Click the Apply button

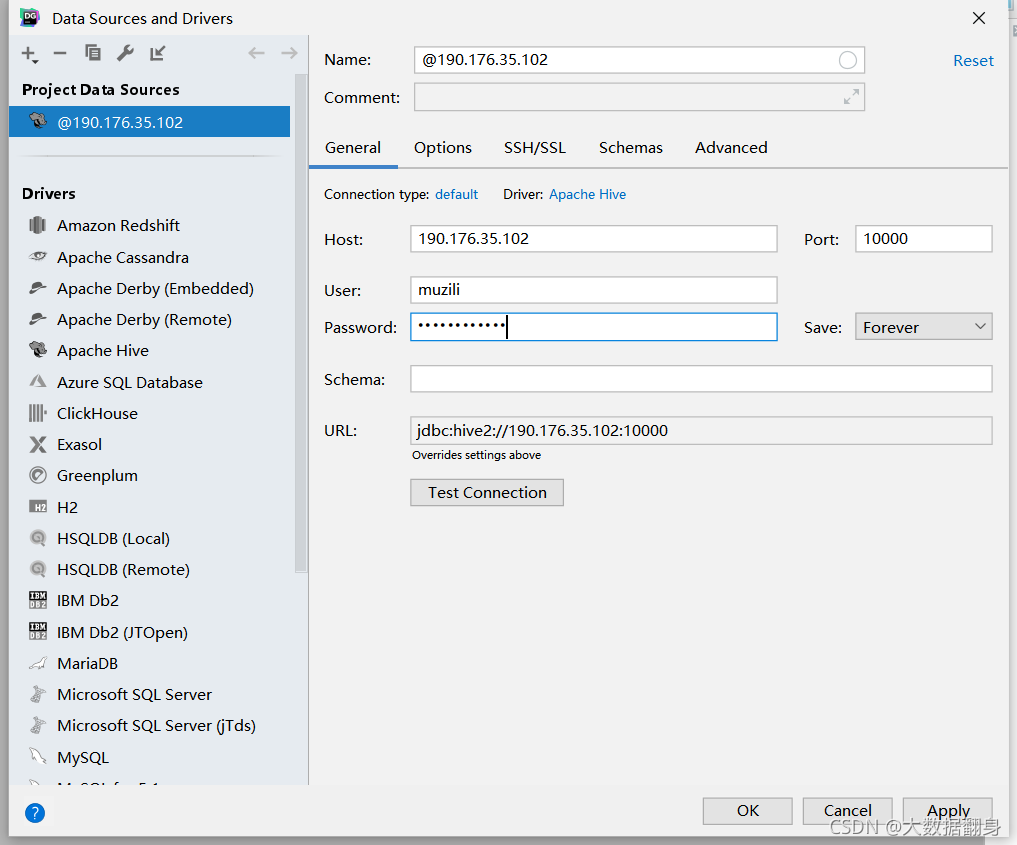point(948,811)
